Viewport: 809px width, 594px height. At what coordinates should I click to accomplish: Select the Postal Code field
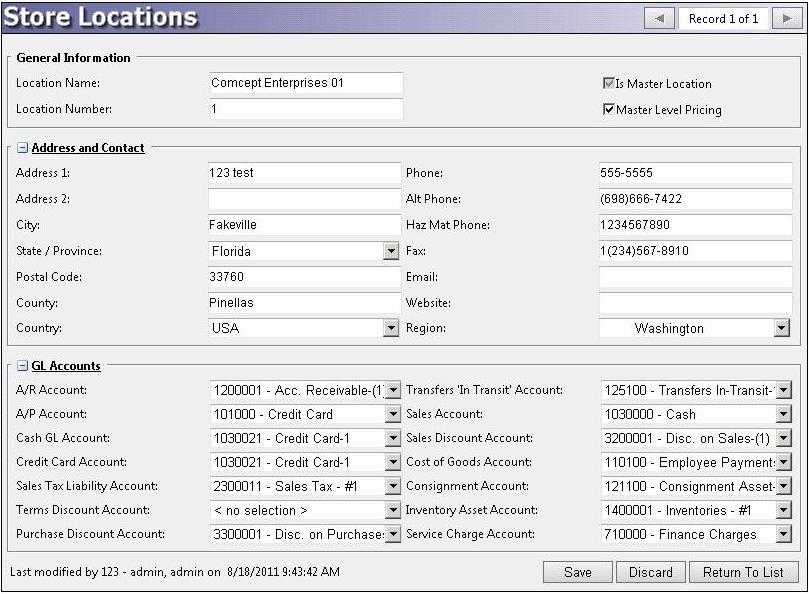click(x=304, y=277)
